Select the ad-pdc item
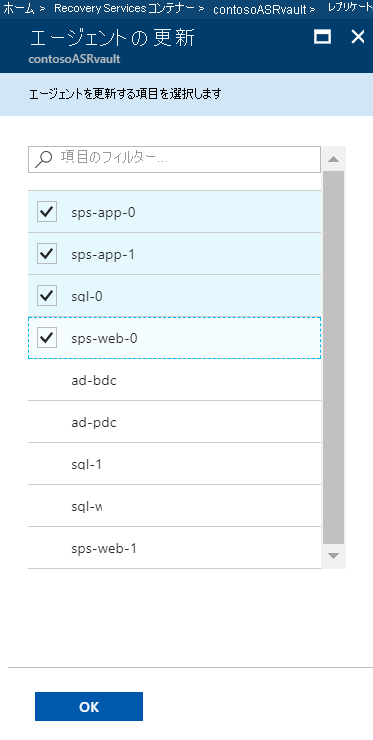Image resolution: width=373 pixels, height=740 pixels. tap(175, 422)
